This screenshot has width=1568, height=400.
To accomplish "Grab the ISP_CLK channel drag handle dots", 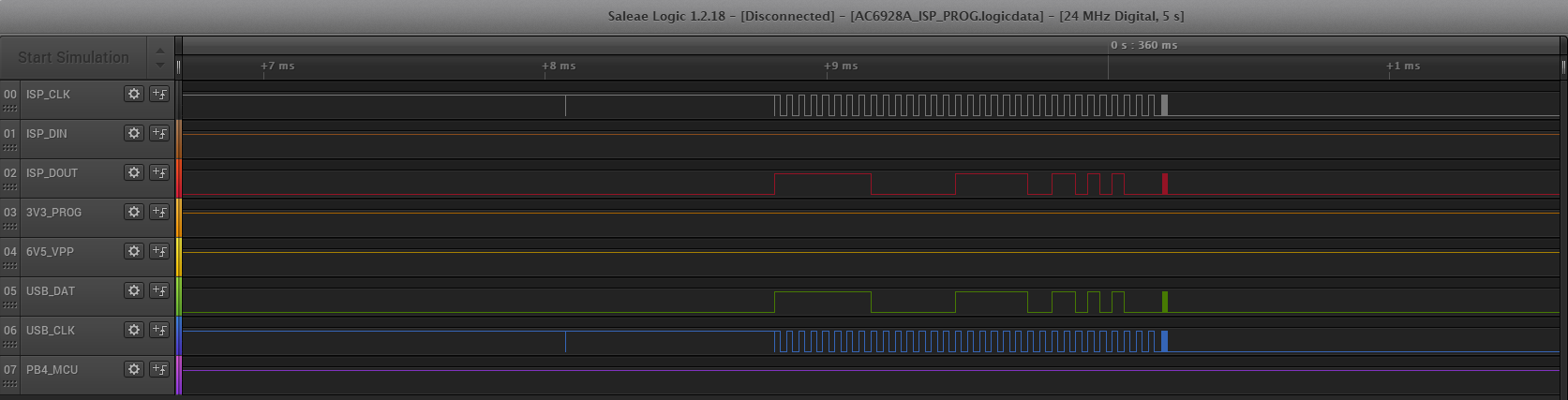I will tap(10, 109).
